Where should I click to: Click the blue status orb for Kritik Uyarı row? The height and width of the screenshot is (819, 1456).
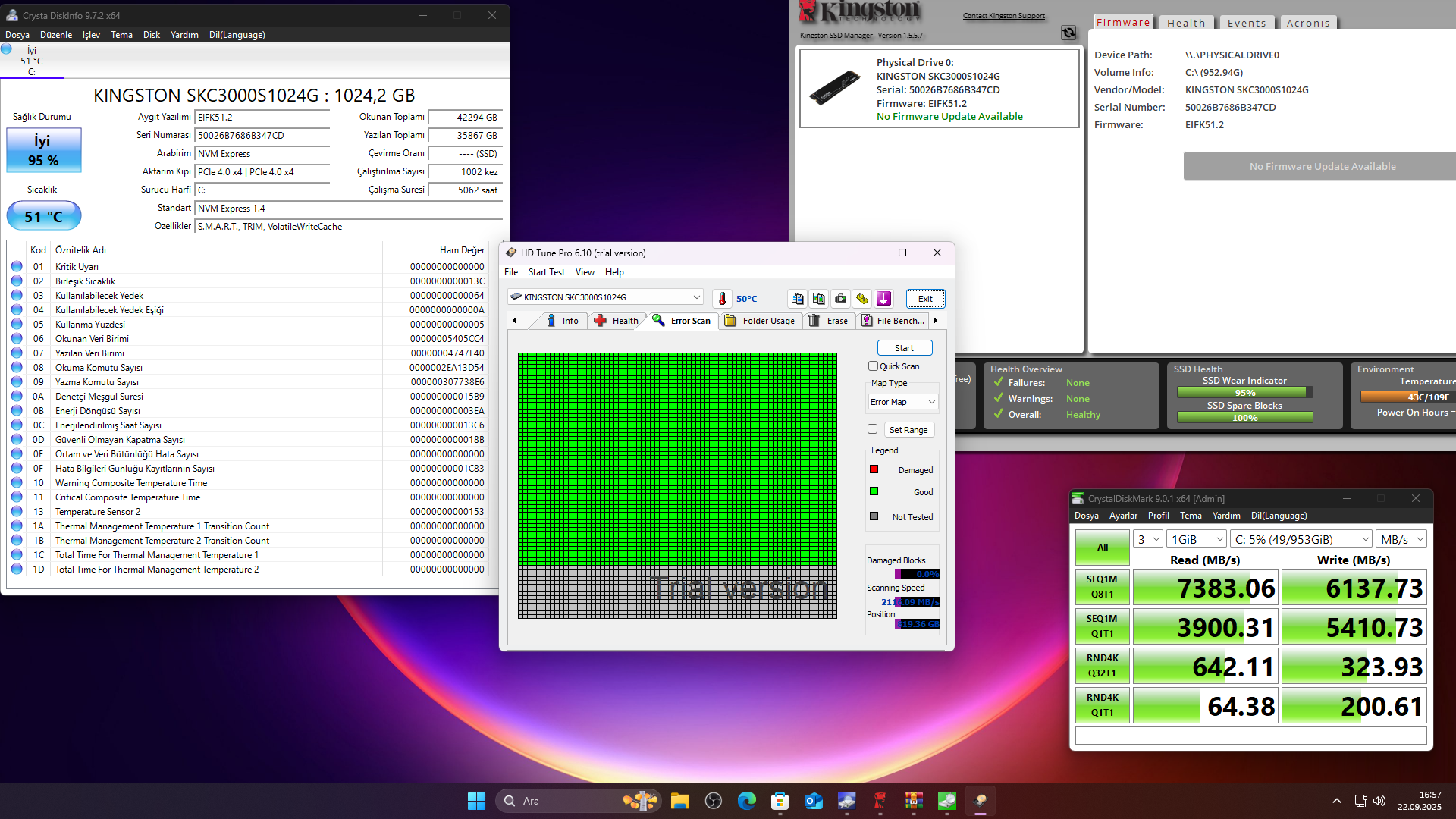17,267
